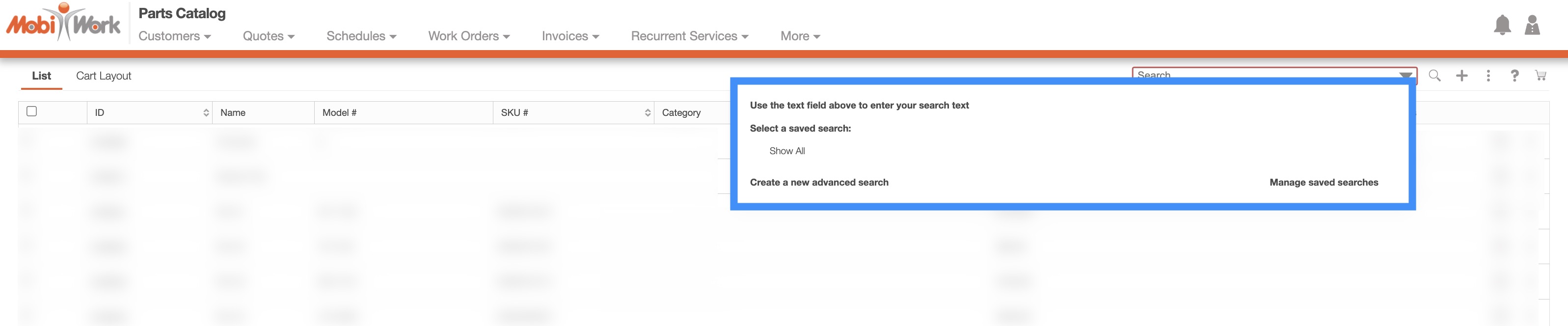Open the three-dot more options menu
1568x326 pixels.
tap(1487, 76)
